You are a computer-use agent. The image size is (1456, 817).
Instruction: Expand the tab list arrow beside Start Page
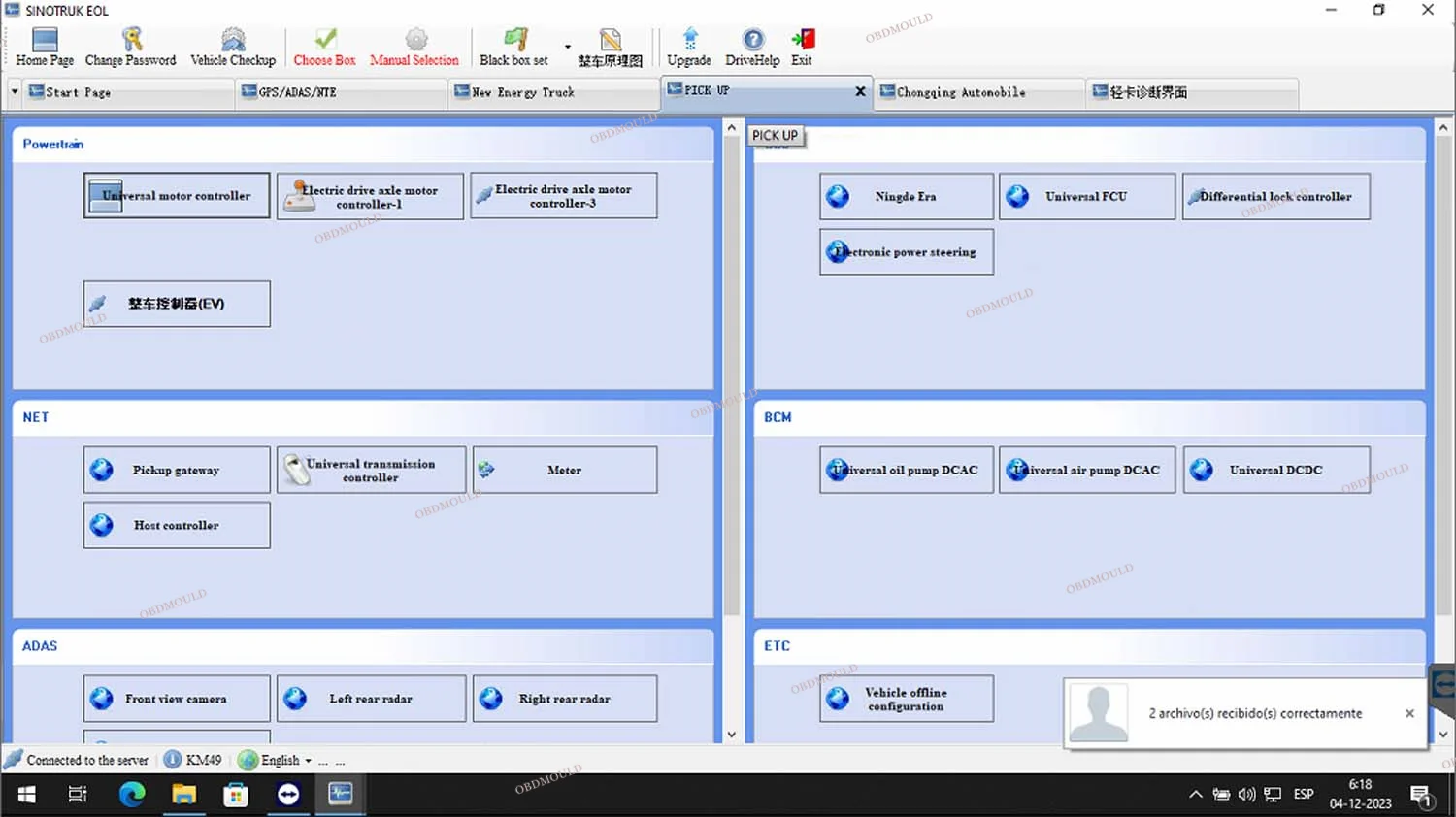pos(15,92)
